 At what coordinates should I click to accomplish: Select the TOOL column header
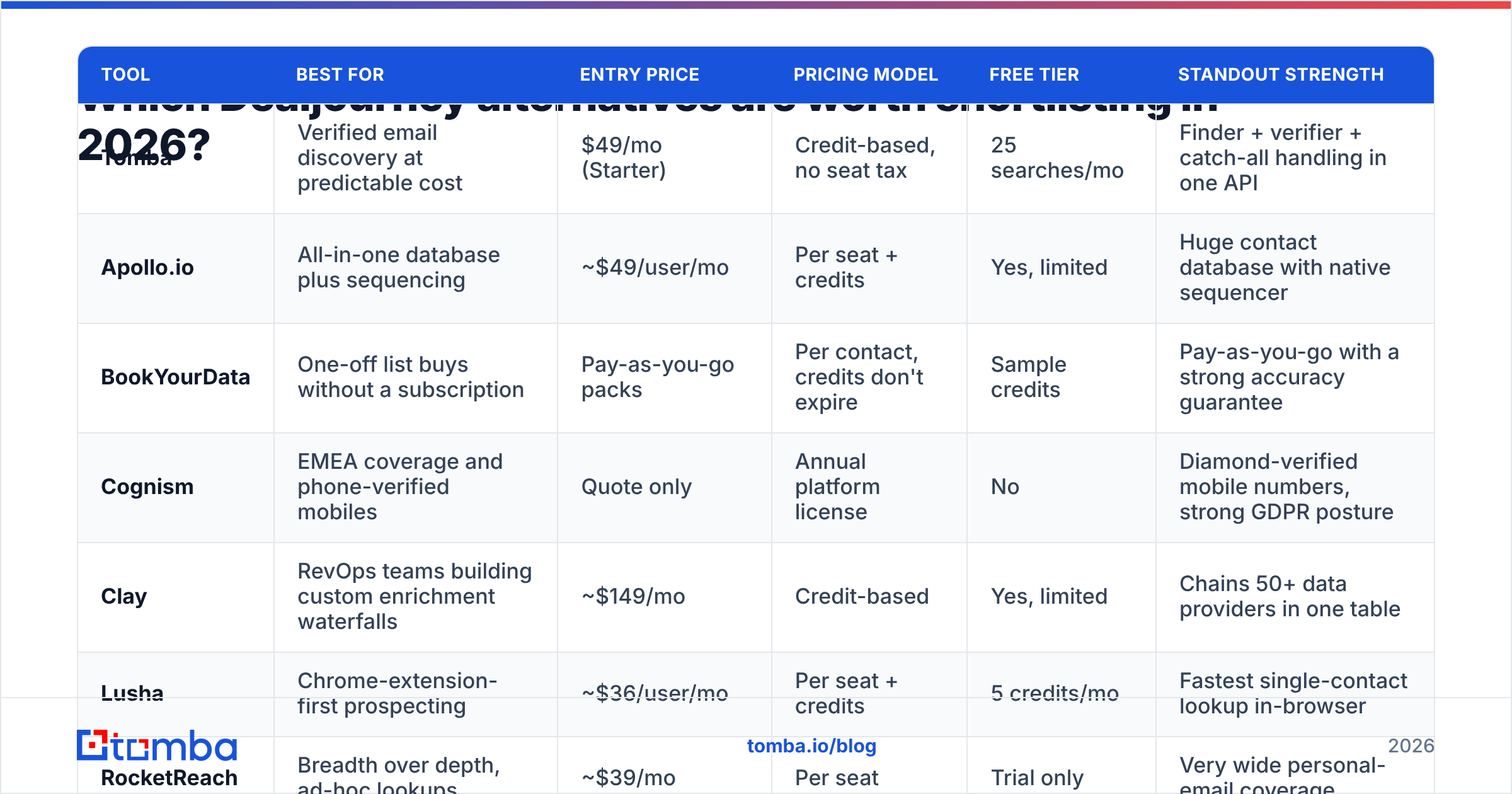[x=125, y=74]
